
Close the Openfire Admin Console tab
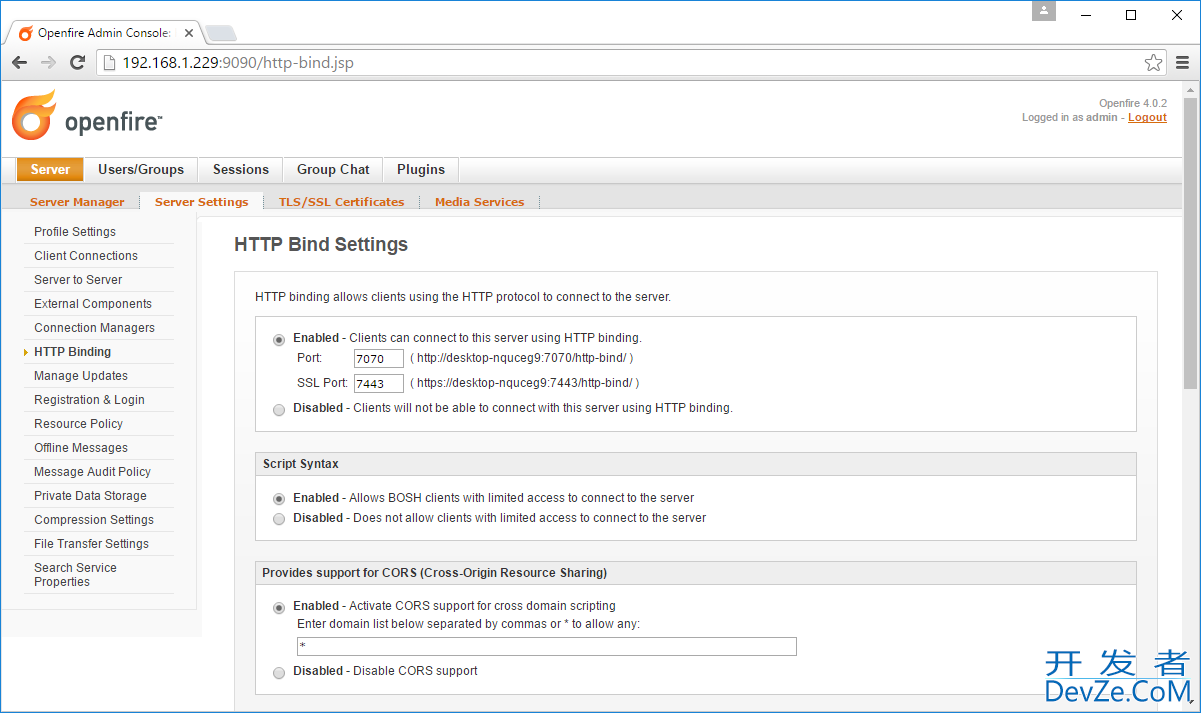tap(189, 33)
